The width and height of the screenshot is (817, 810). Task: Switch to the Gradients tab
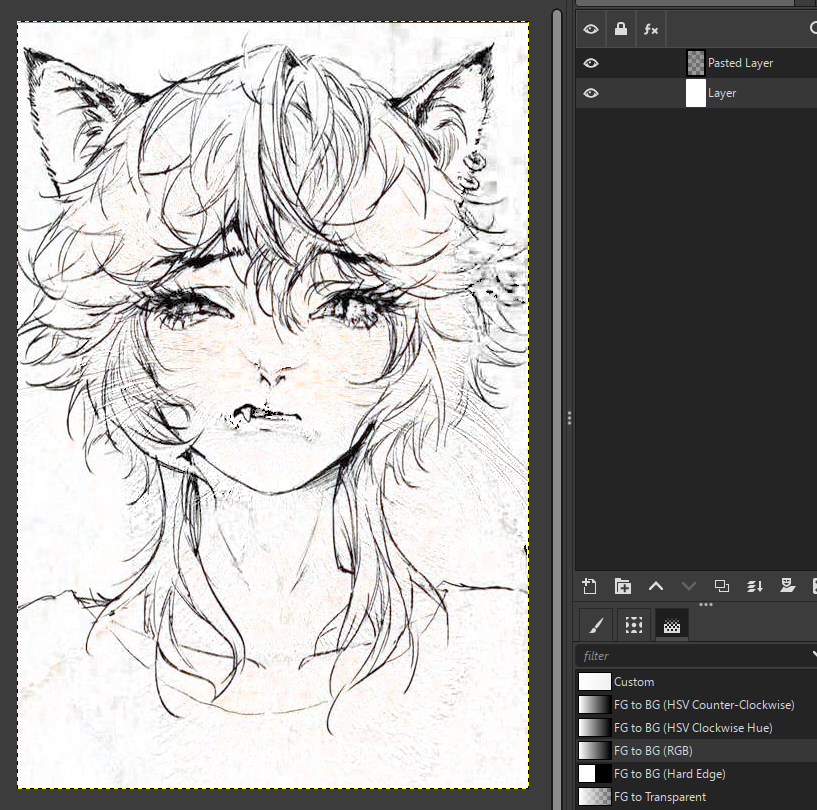click(x=672, y=625)
